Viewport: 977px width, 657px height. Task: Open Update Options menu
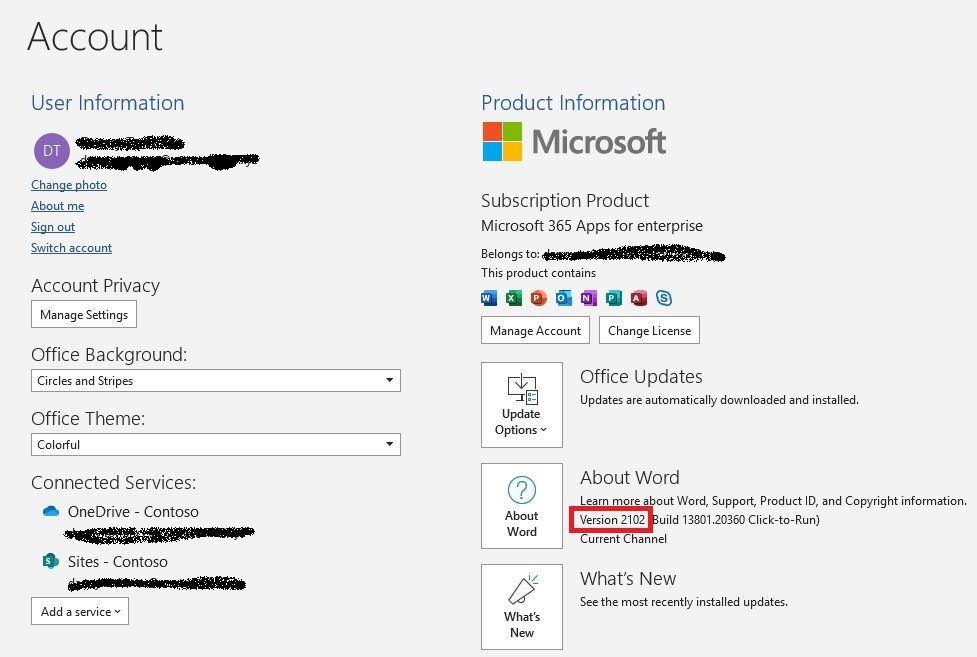tap(522, 405)
